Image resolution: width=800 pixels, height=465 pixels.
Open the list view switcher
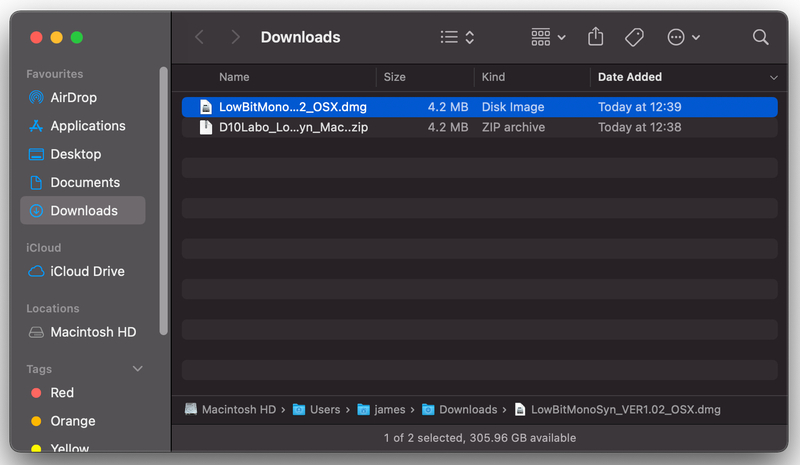point(457,37)
